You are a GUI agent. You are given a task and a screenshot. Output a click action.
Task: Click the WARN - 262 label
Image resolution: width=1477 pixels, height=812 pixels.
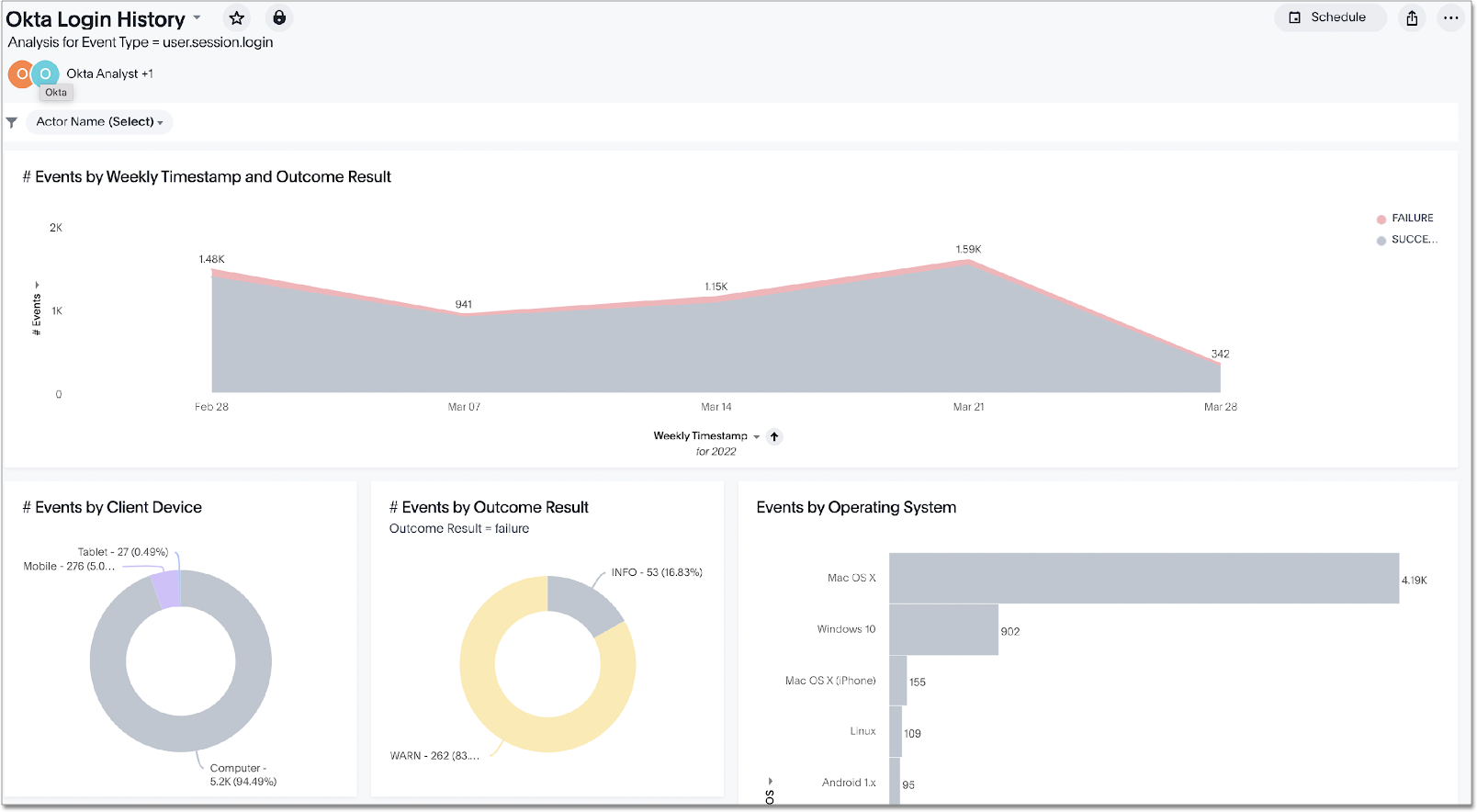[434, 756]
